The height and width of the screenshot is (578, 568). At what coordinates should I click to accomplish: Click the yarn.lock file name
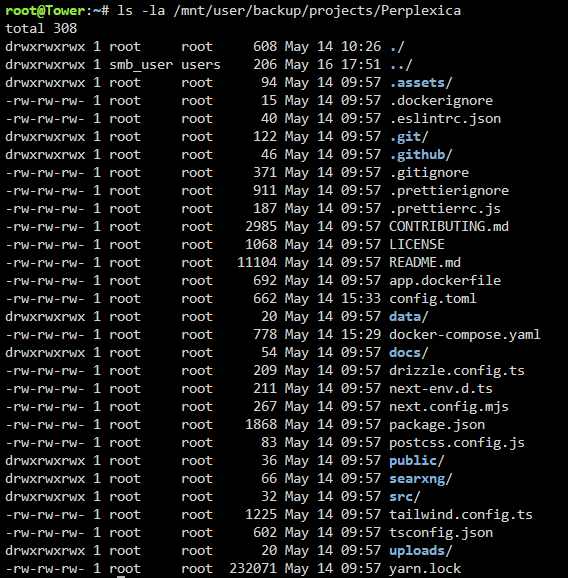point(425,568)
